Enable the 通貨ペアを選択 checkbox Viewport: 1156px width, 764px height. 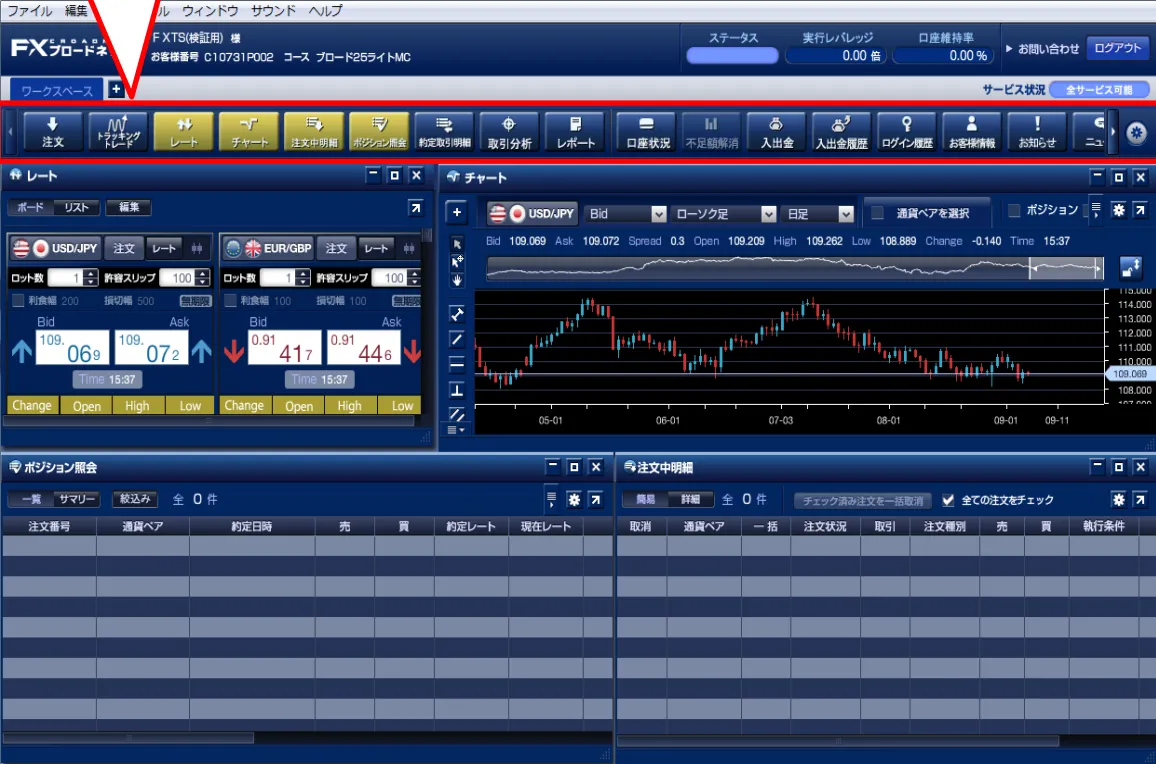pyautogui.click(x=877, y=213)
